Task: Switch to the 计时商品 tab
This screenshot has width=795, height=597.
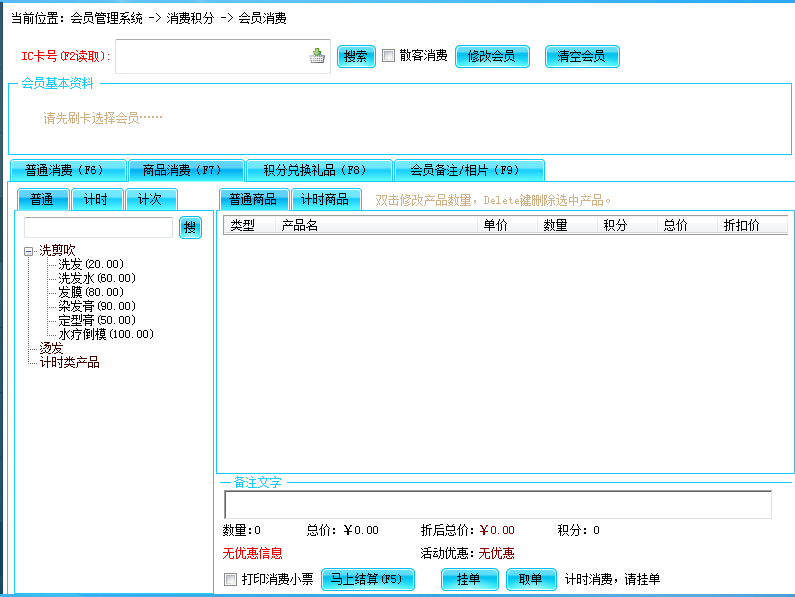Action: (325, 199)
